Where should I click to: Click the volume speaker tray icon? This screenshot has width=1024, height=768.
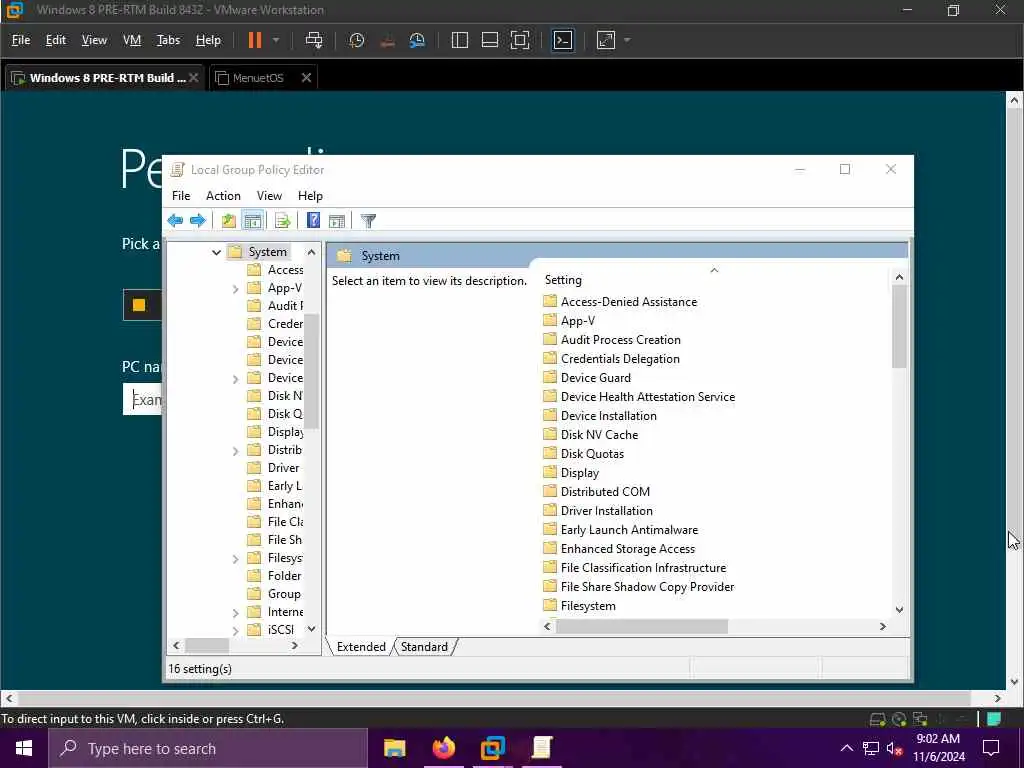pyautogui.click(x=893, y=749)
